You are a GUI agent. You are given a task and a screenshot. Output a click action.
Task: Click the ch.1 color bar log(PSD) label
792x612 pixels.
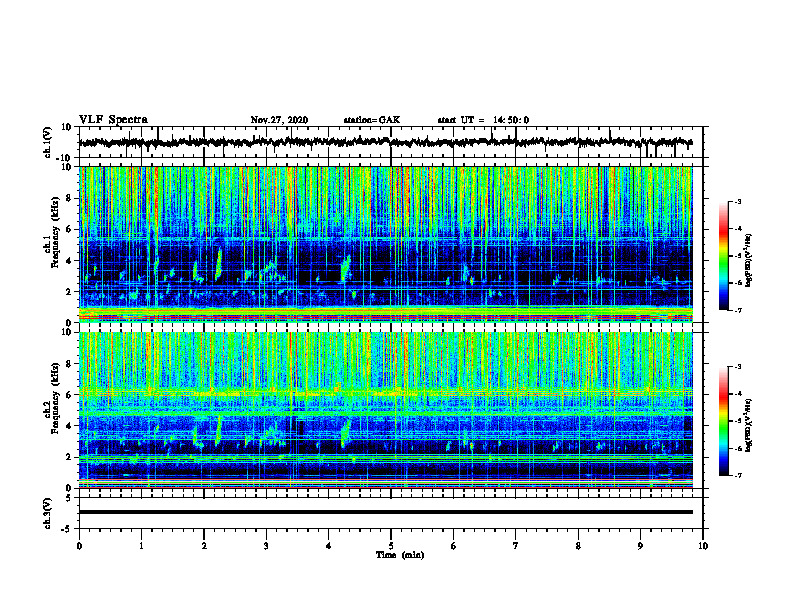[749, 261]
